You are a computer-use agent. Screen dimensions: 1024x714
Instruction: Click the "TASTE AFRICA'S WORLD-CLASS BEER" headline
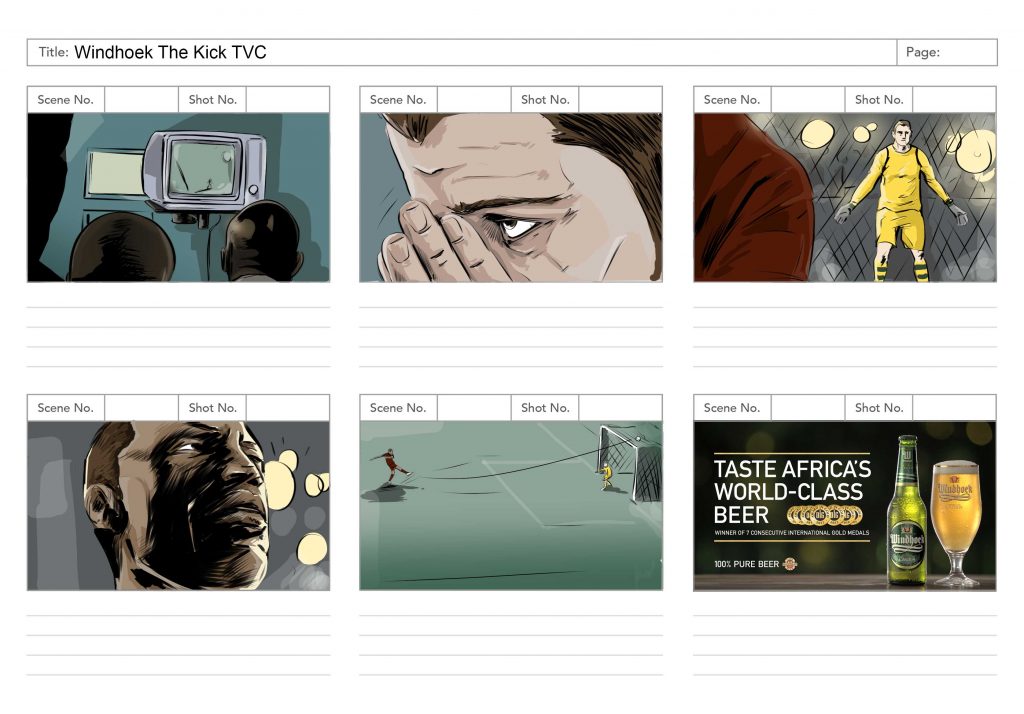[x=792, y=491]
